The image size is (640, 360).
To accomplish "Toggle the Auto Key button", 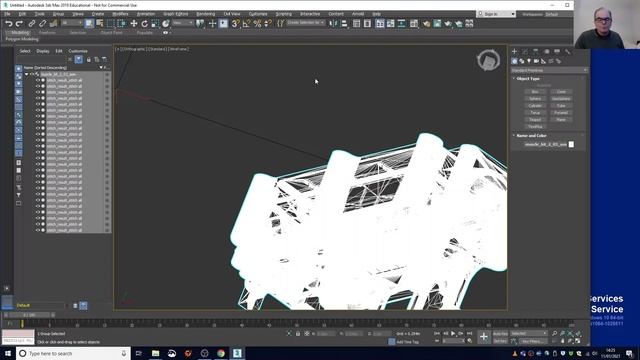I will [500, 333].
